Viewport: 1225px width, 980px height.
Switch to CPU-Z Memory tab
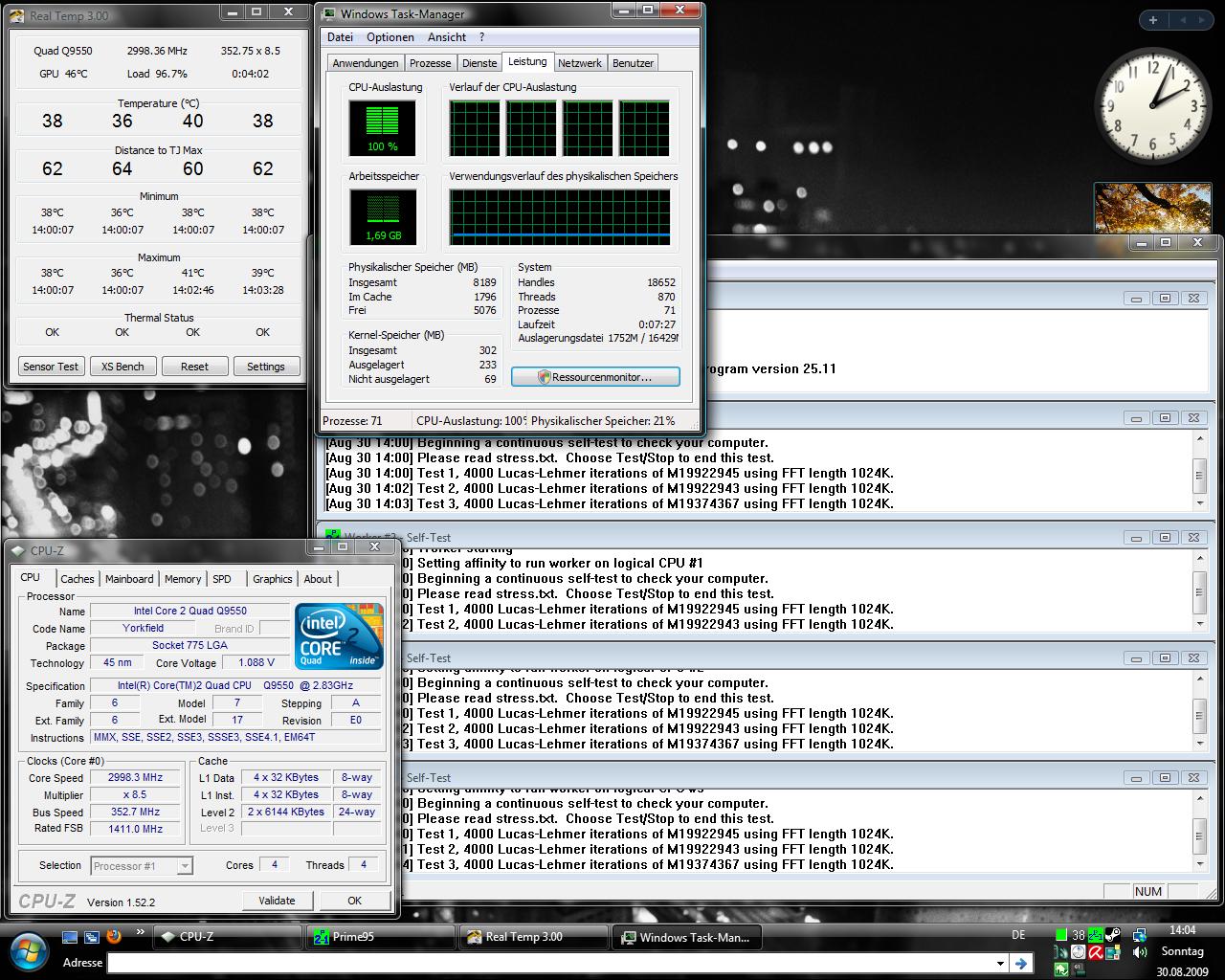pyautogui.click(x=183, y=579)
